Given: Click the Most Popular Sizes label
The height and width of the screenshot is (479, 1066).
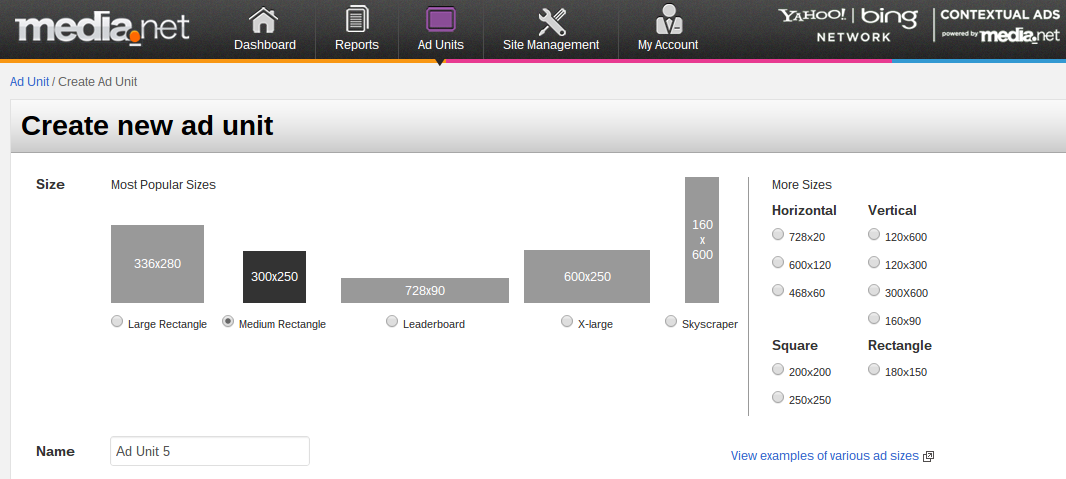Looking at the screenshot, I should point(163,185).
